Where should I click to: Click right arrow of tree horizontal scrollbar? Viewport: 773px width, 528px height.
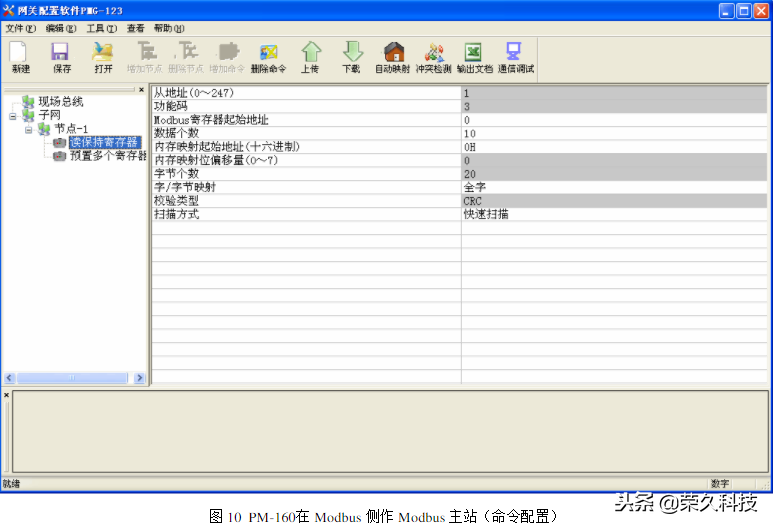tap(140, 378)
